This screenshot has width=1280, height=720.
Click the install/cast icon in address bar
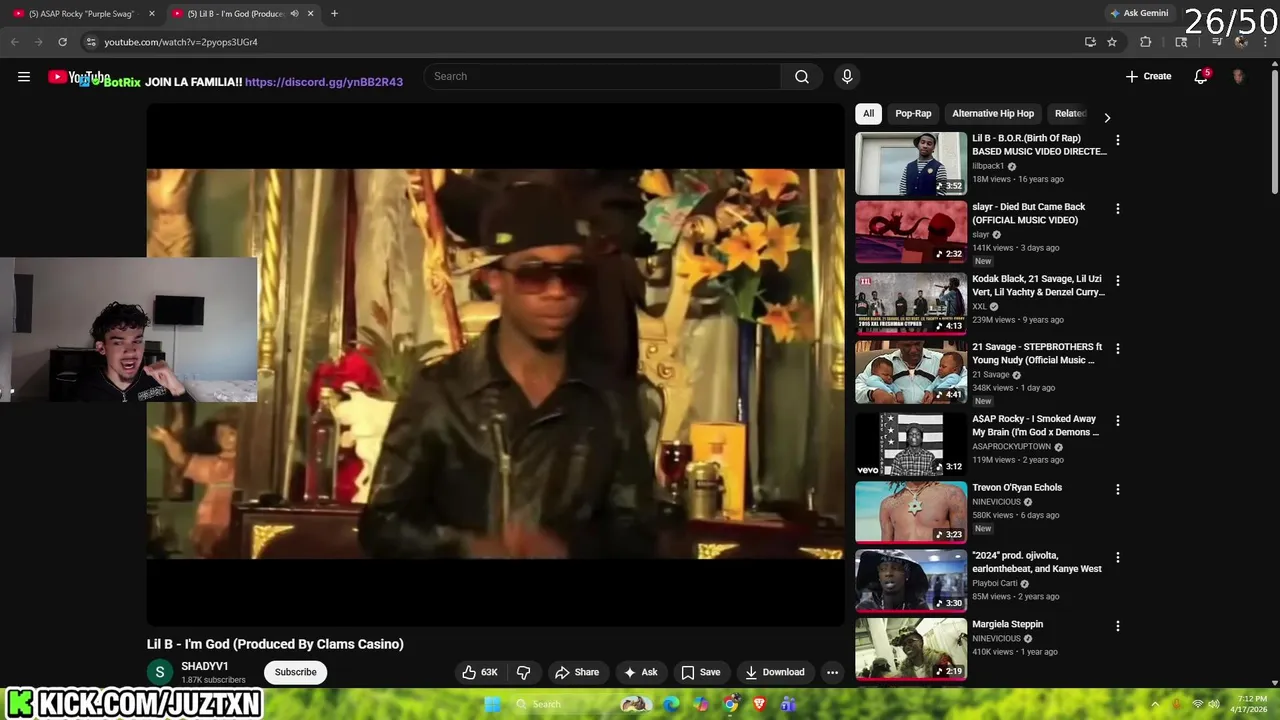coord(1090,42)
